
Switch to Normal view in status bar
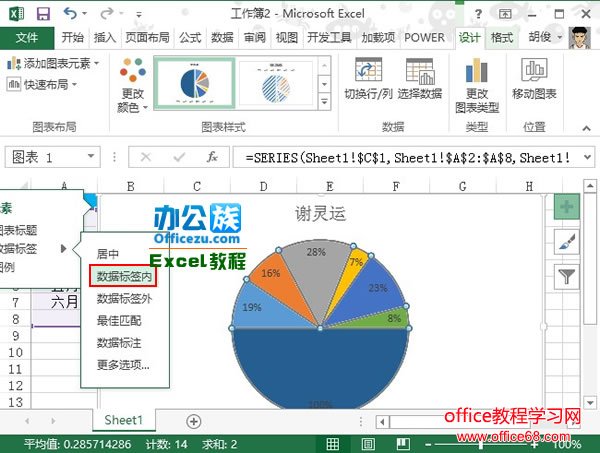pyautogui.click(x=332, y=444)
